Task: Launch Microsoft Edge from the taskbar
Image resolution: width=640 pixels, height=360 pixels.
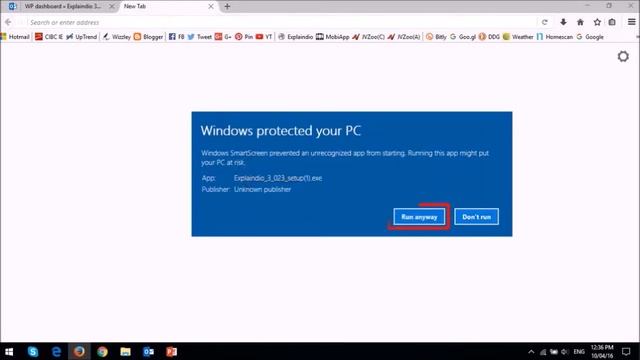Action: click(56, 351)
